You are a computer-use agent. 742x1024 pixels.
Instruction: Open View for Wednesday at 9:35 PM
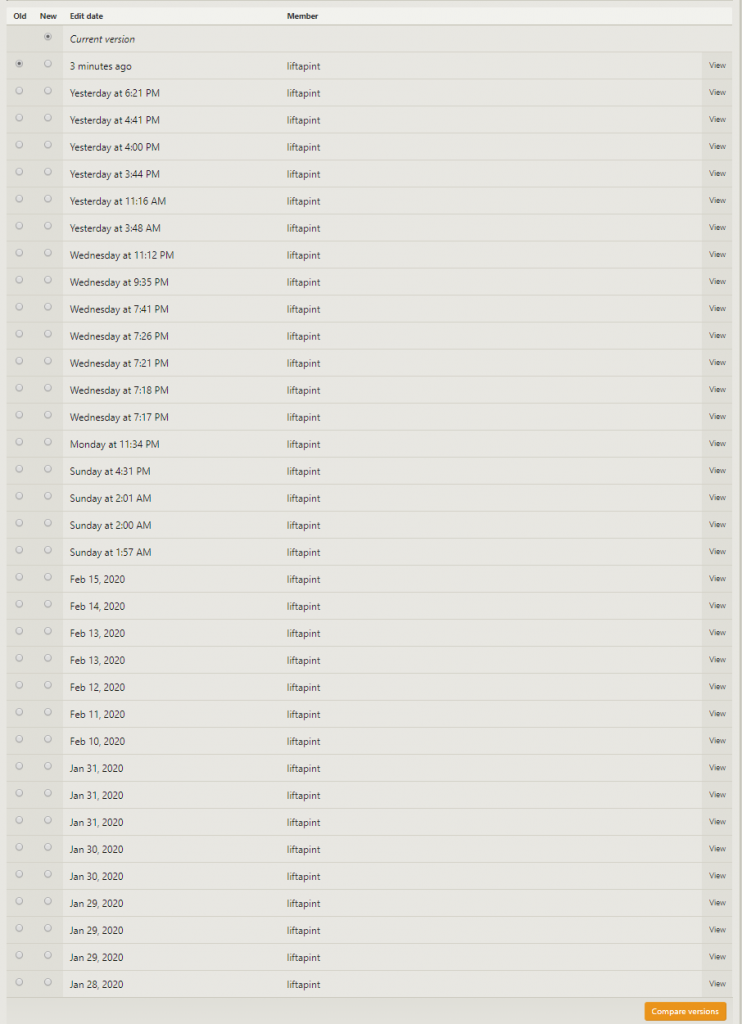(x=717, y=281)
